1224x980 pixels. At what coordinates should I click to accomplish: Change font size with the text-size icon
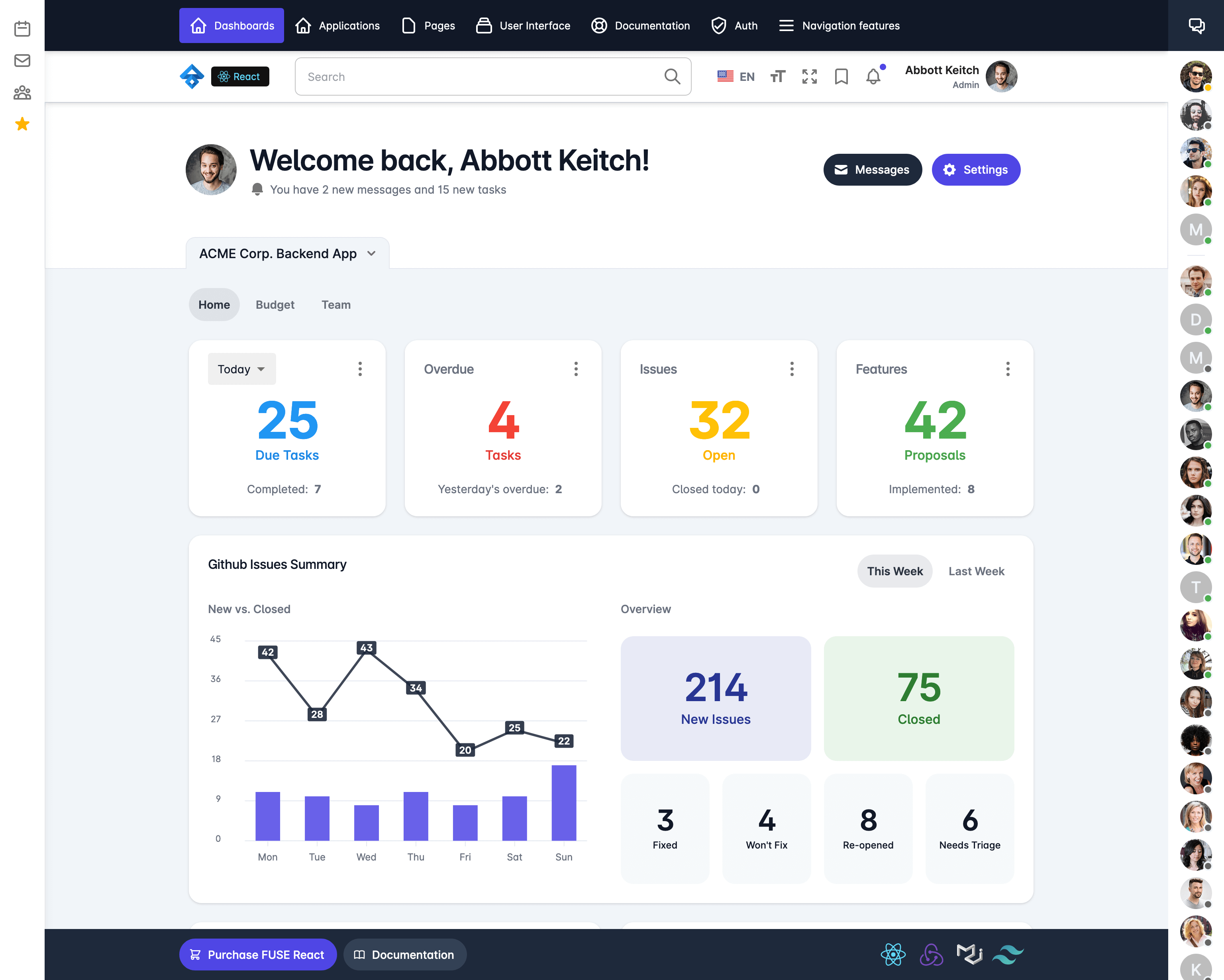click(x=778, y=76)
